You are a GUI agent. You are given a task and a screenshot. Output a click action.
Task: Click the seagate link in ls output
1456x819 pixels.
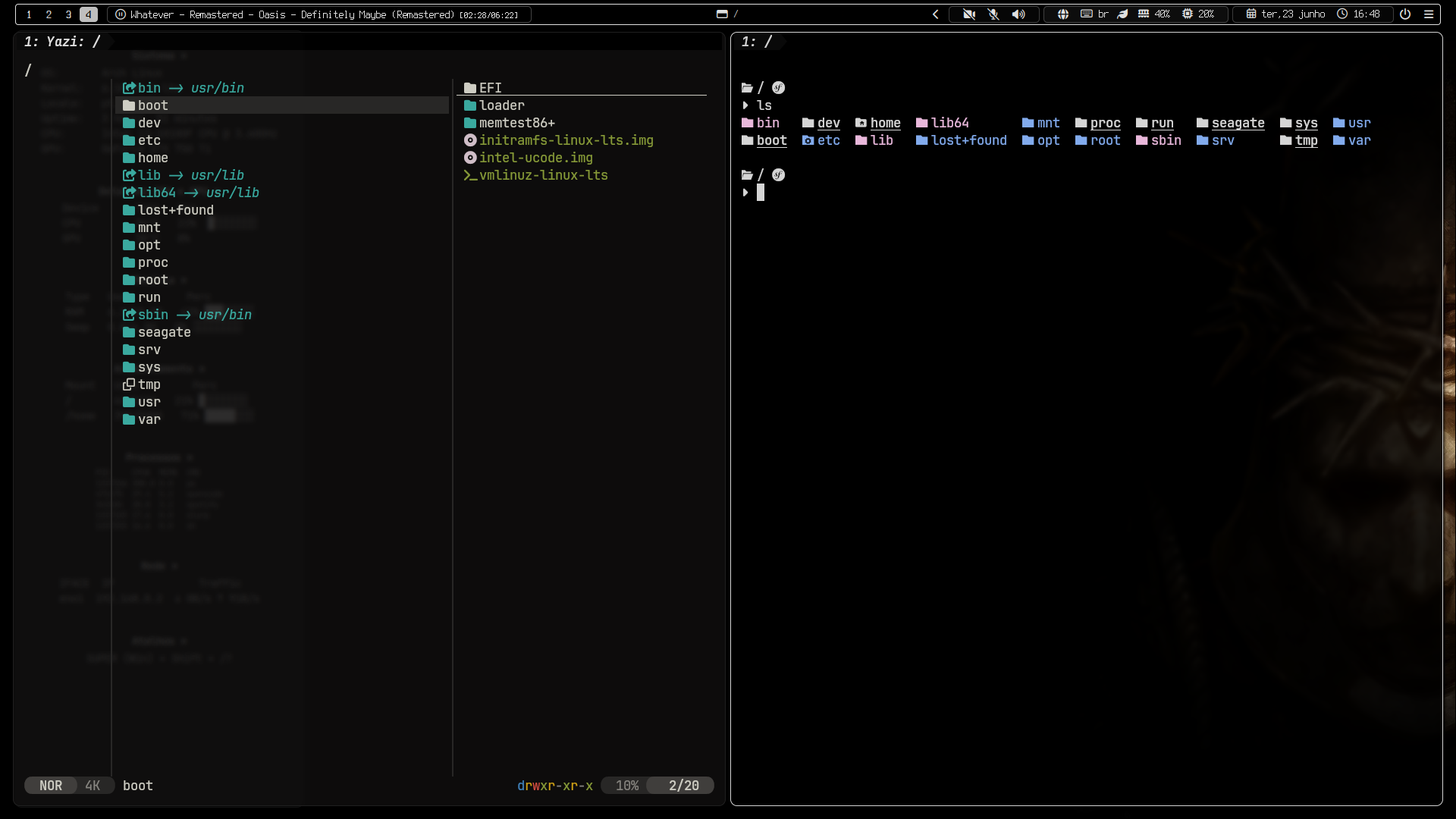pyautogui.click(x=1238, y=123)
